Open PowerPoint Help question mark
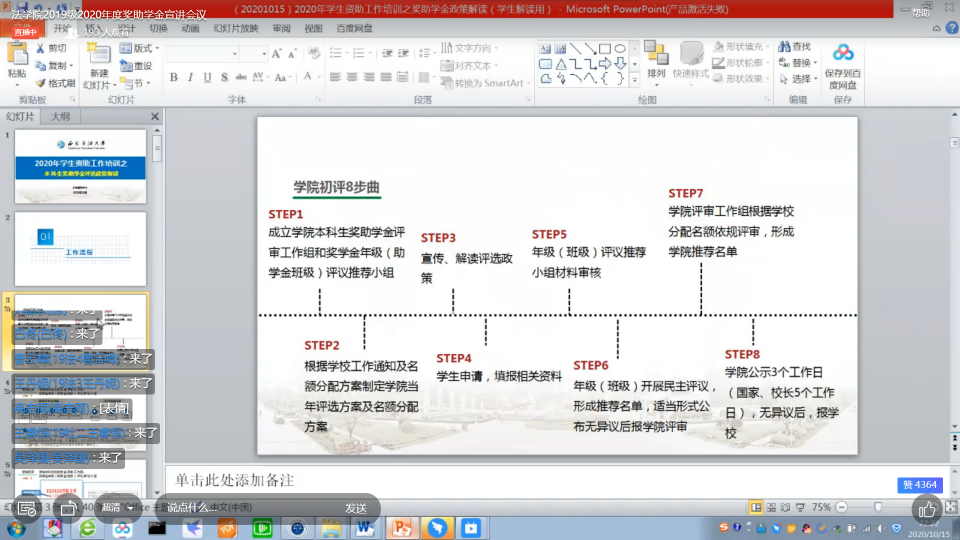Viewport: 960px width, 540px height. (x=951, y=28)
